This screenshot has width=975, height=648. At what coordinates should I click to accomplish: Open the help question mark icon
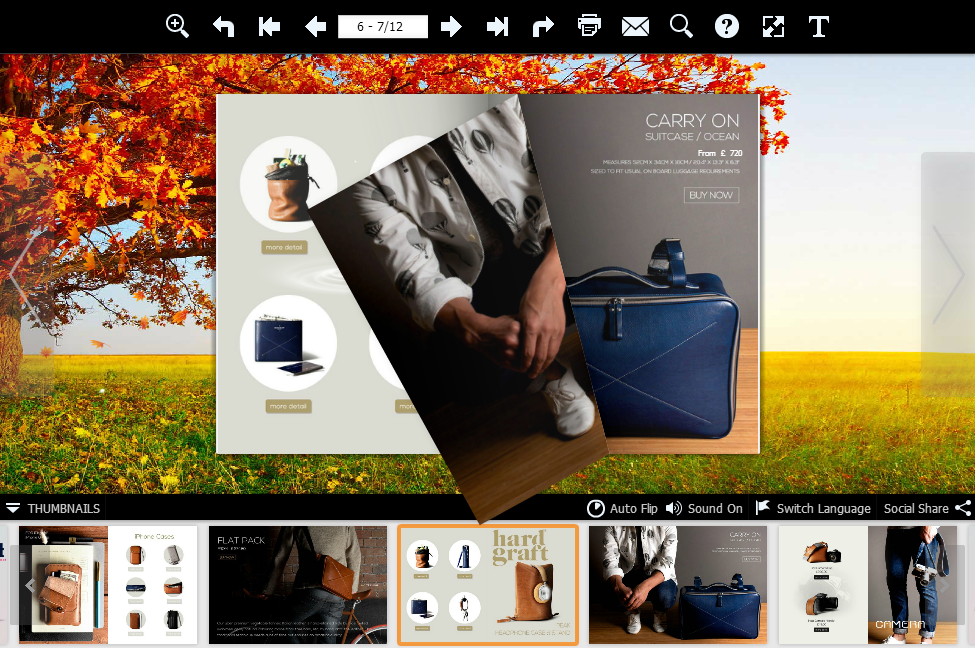click(x=726, y=26)
